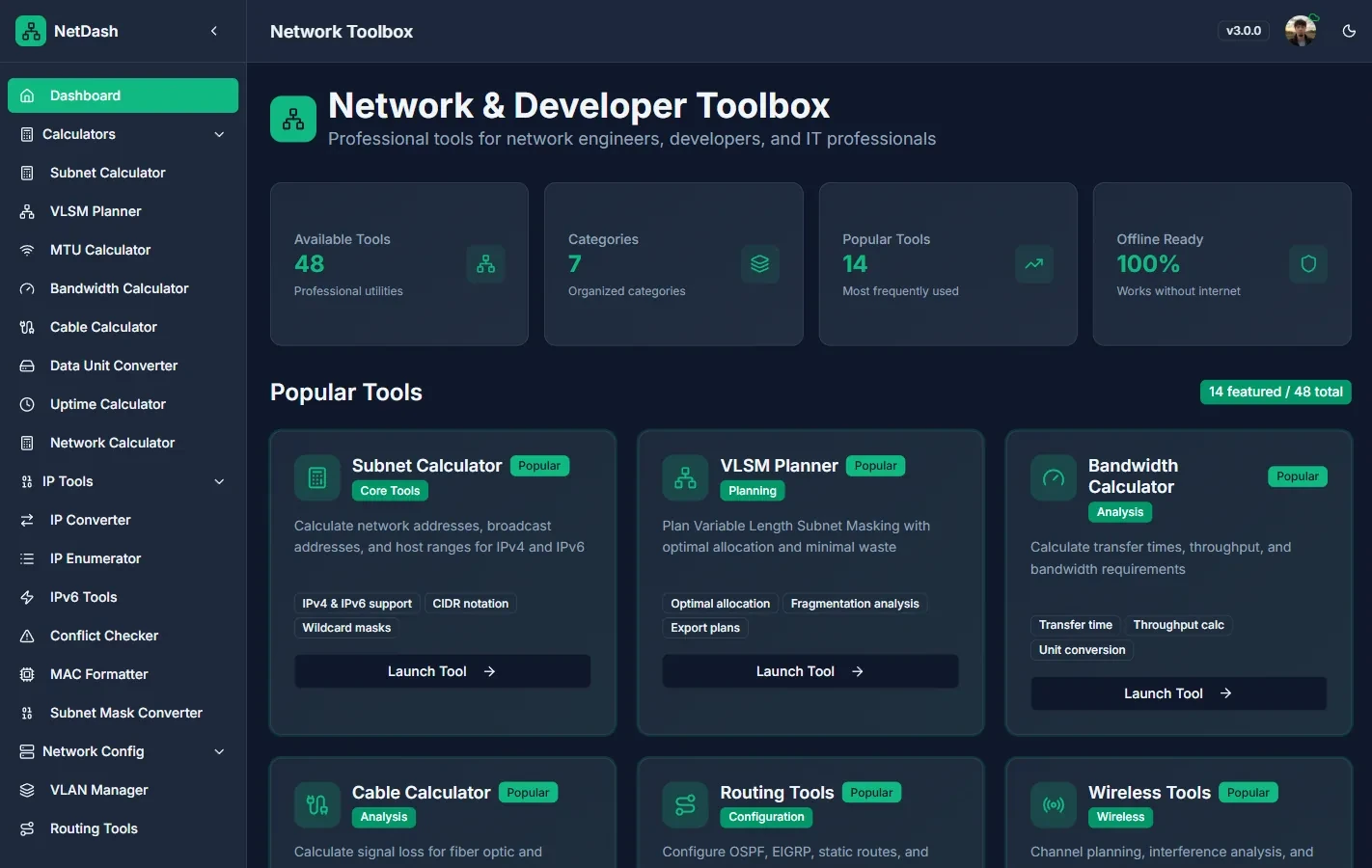Click the Subnet Calculator card icon
The height and width of the screenshot is (868, 1372).
pos(317,477)
